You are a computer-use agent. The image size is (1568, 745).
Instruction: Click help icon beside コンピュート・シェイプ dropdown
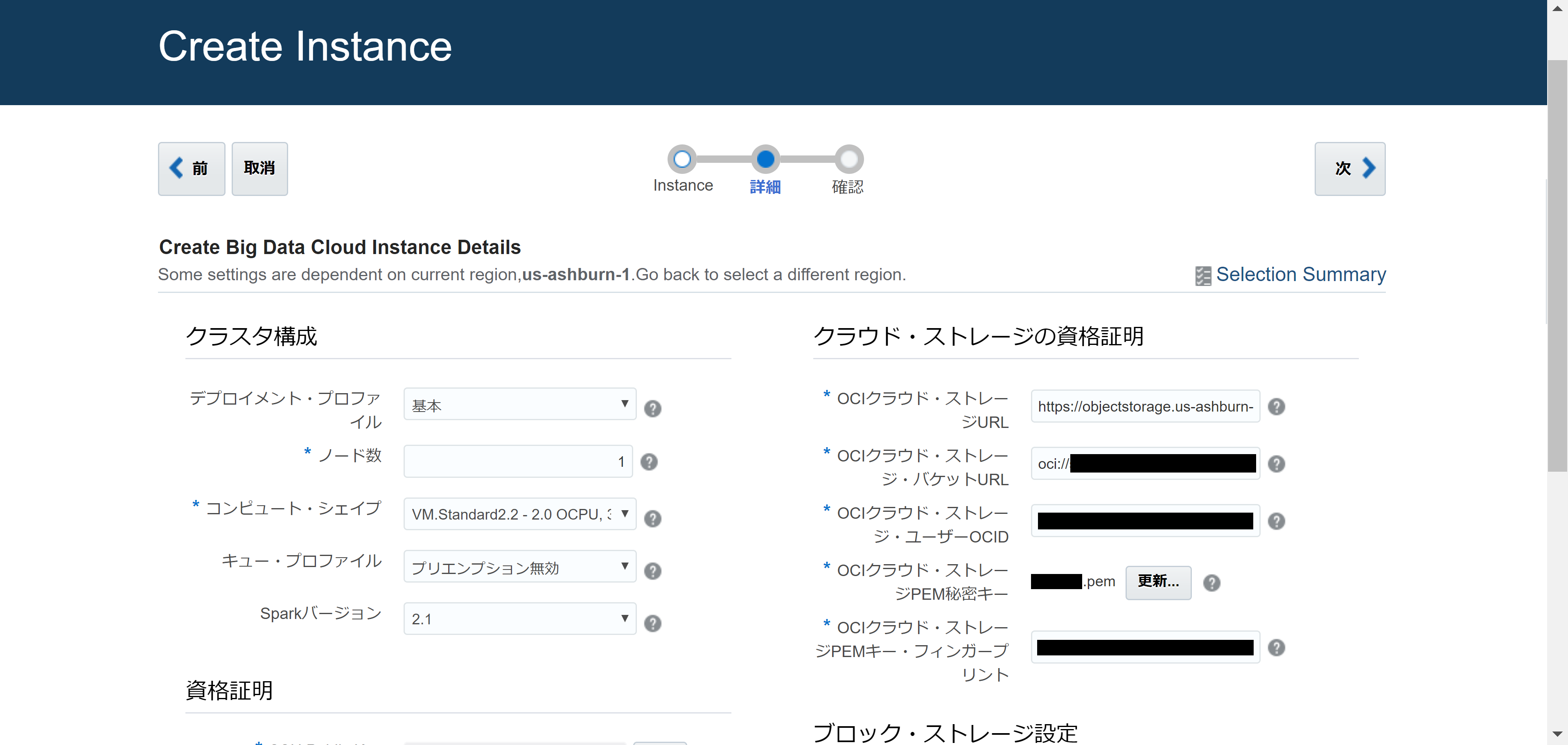(x=652, y=518)
